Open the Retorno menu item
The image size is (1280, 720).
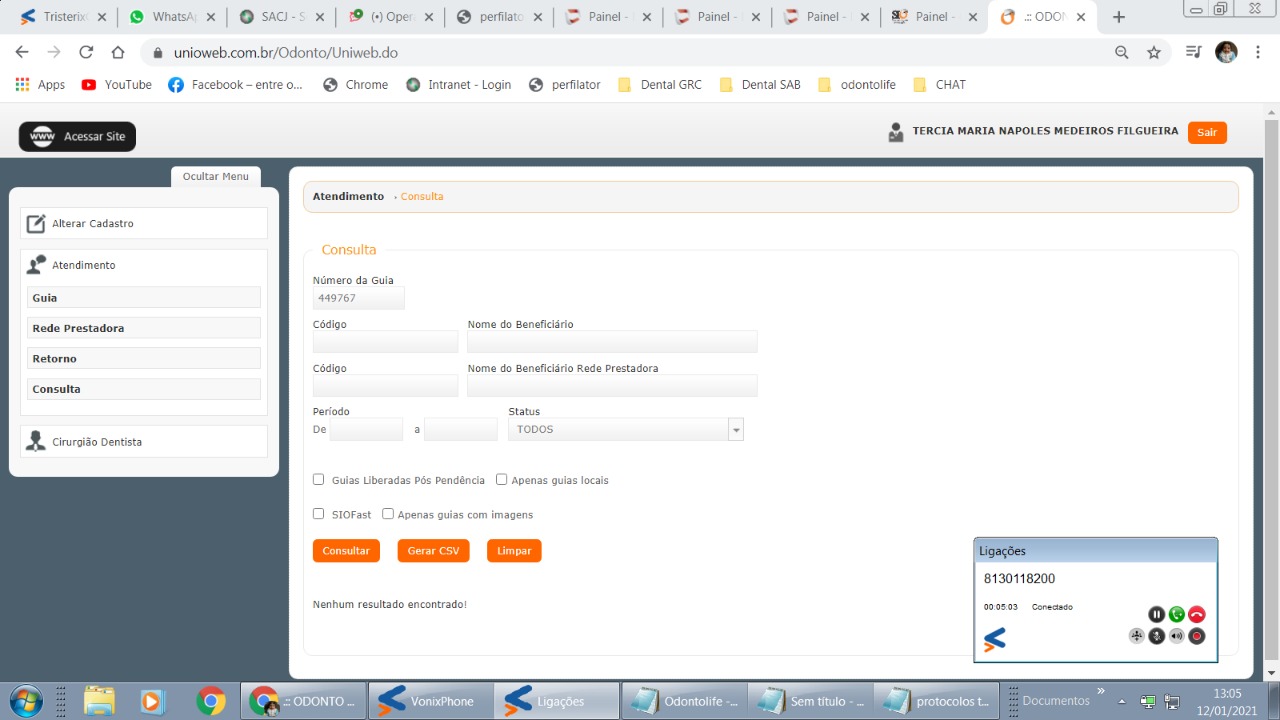click(146, 358)
